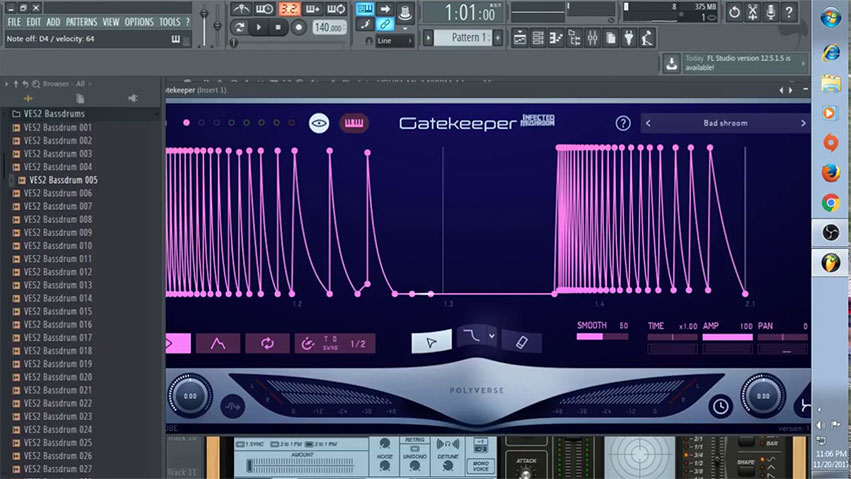
Task: Click the tempo tapper icon
Action: coord(647,38)
